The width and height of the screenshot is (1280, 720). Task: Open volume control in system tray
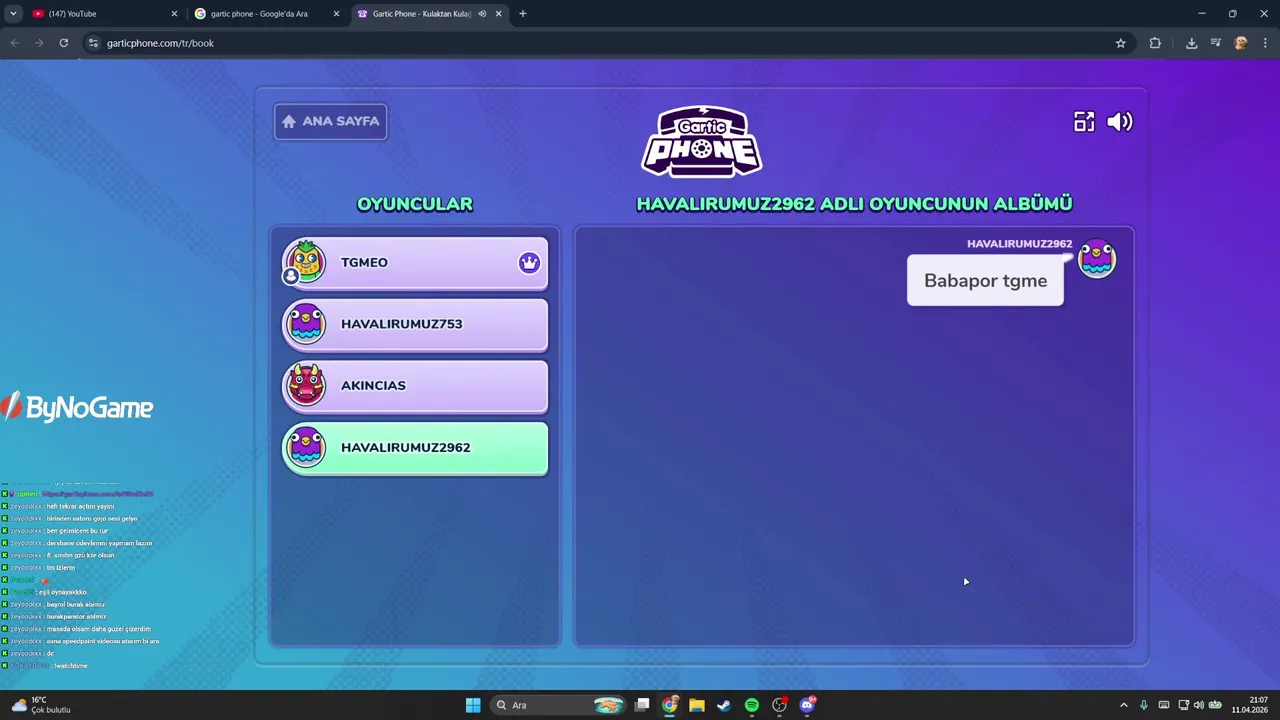[x=1198, y=705]
